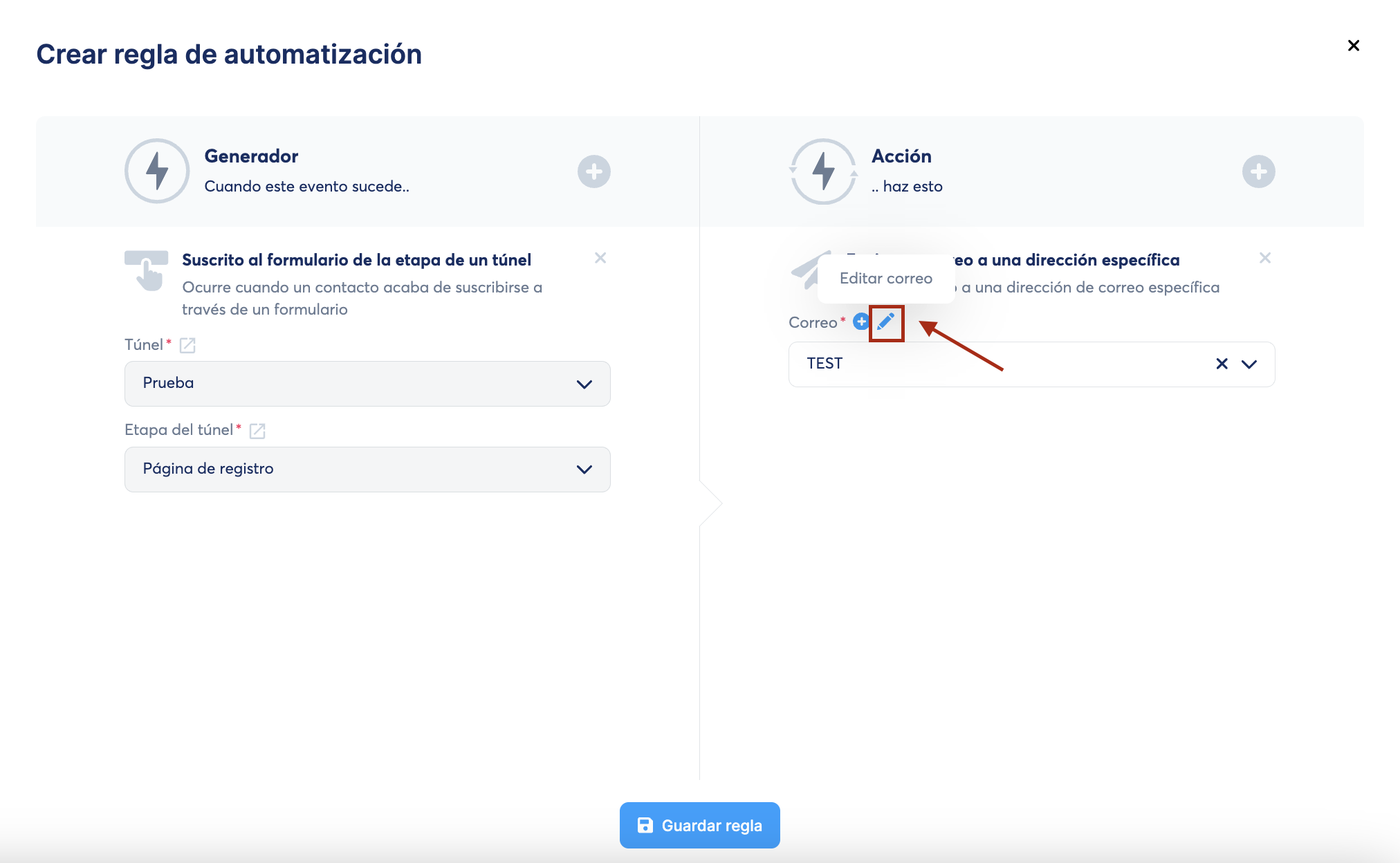Open external link icon next to Túnel
This screenshot has height=863, width=1400.
(187, 345)
